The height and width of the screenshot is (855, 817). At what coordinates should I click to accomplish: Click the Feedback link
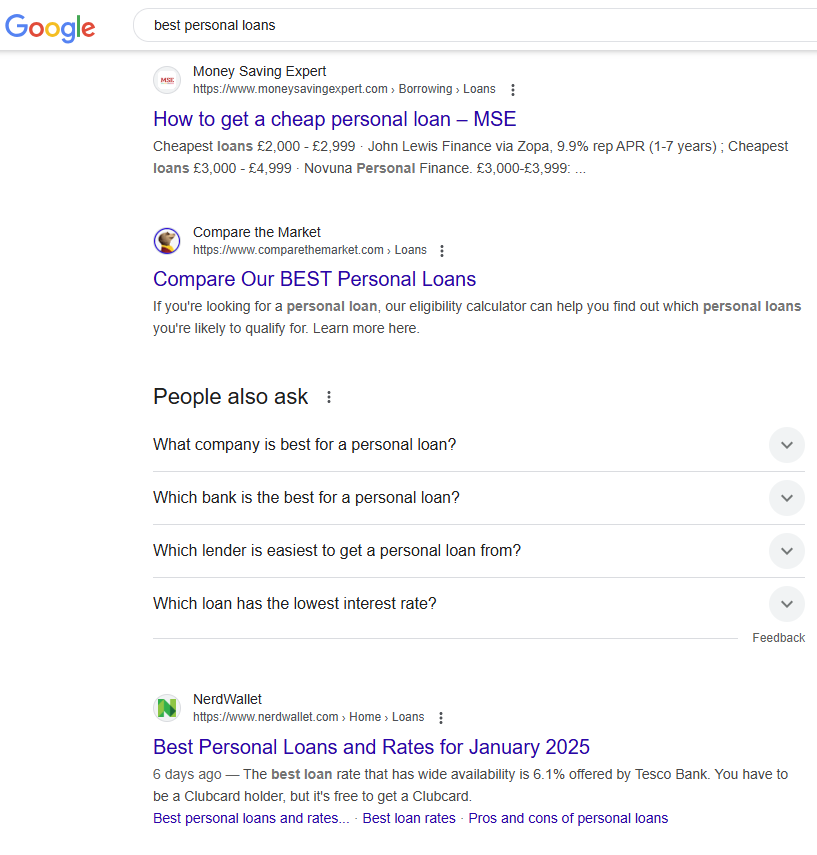(x=778, y=638)
